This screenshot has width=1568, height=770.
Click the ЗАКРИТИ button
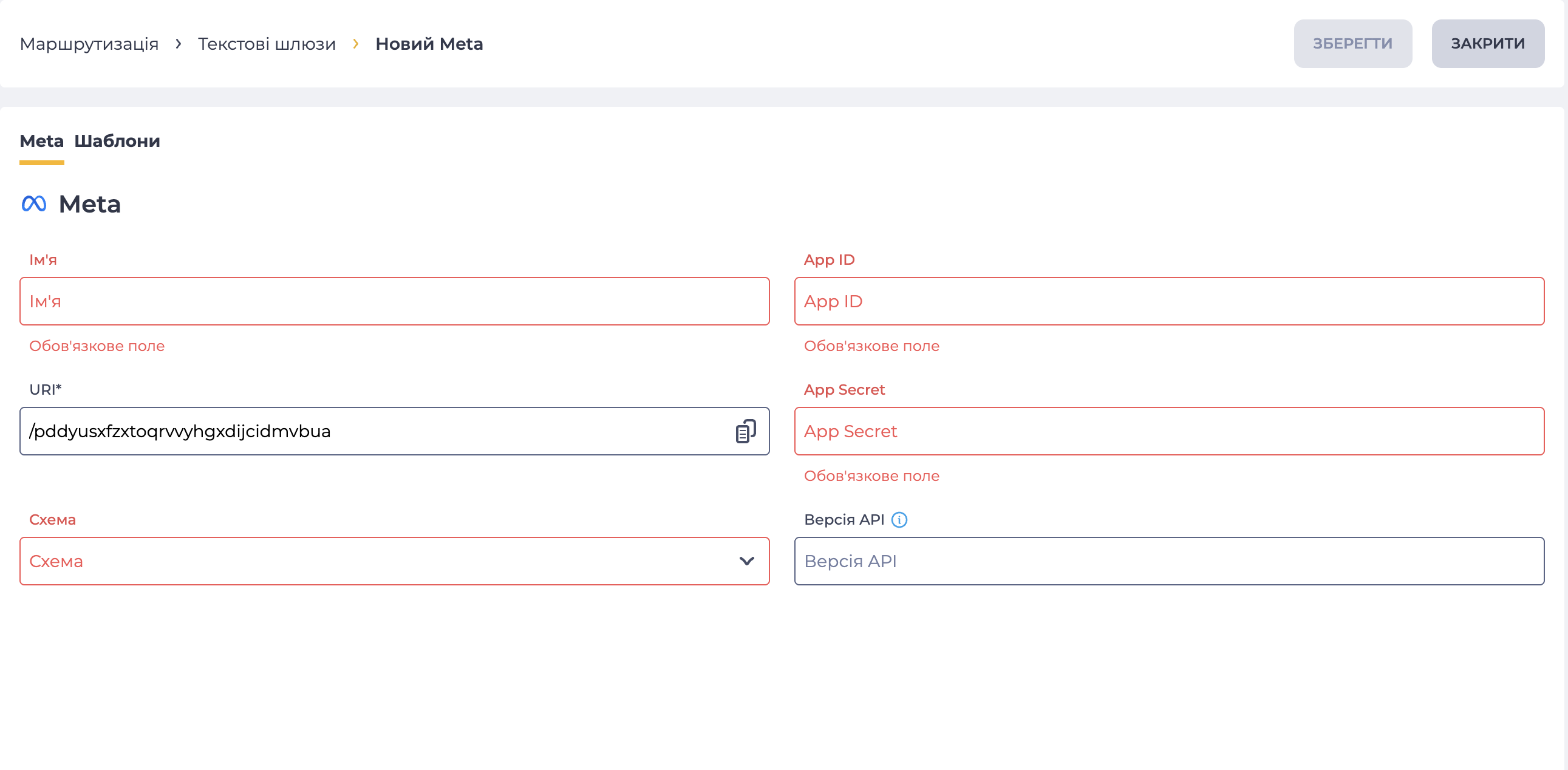coord(1488,44)
